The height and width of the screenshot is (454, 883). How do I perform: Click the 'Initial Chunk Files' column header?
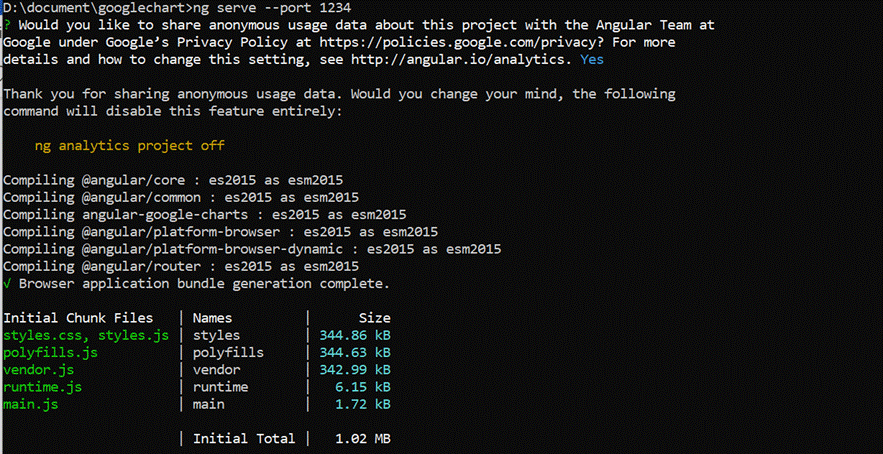78,318
